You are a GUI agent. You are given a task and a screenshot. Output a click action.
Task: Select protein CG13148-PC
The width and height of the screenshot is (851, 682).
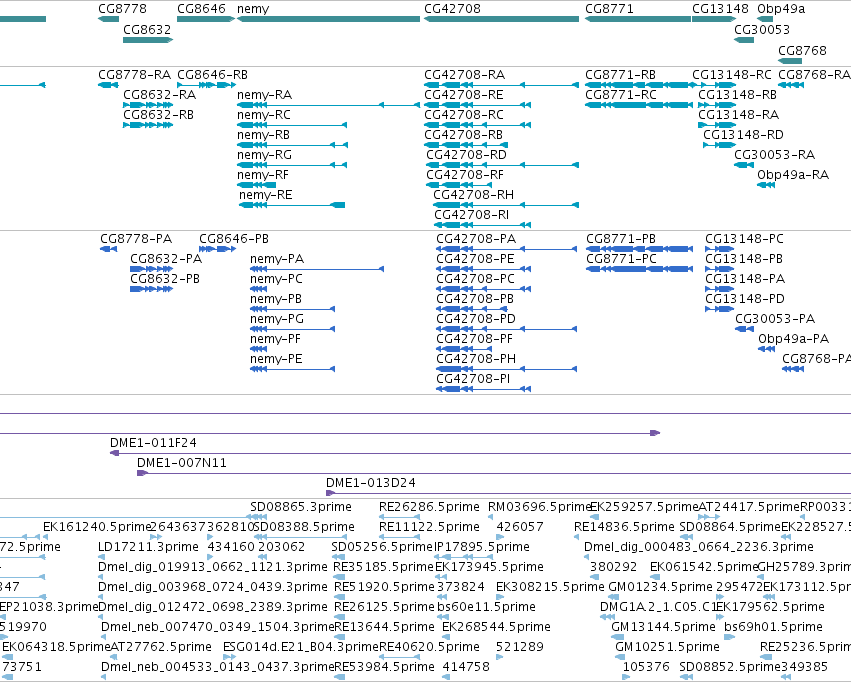[720, 248]
